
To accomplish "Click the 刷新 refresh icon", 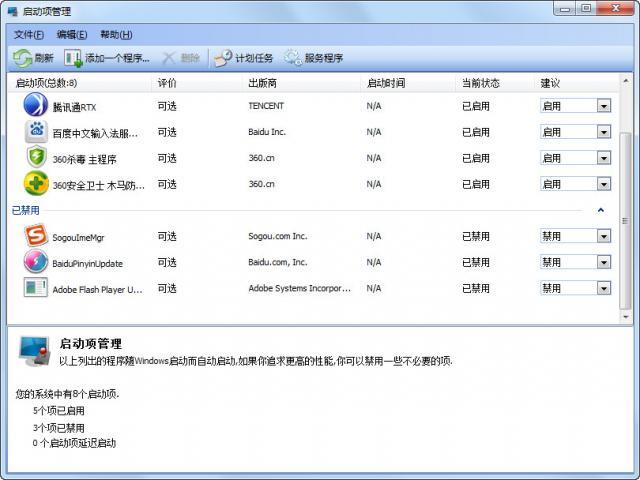I will coord(22,58).
